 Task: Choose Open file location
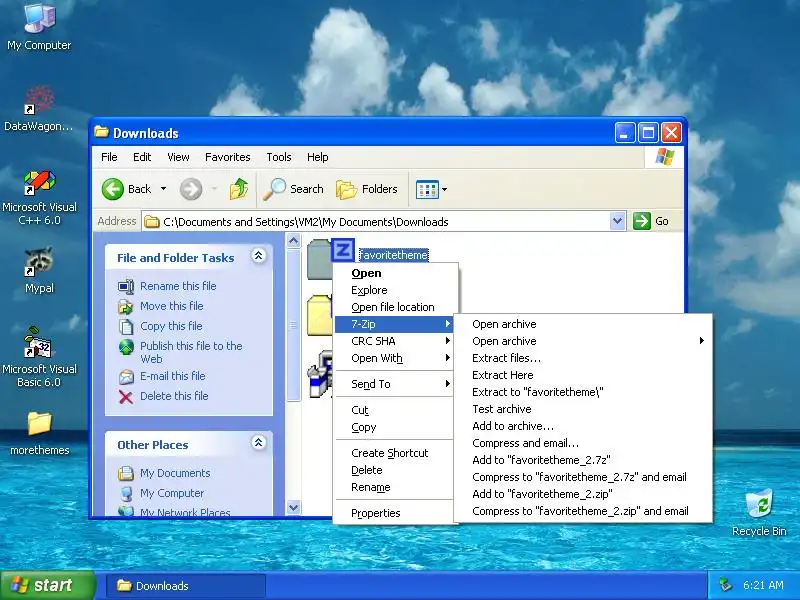point(393,307)
